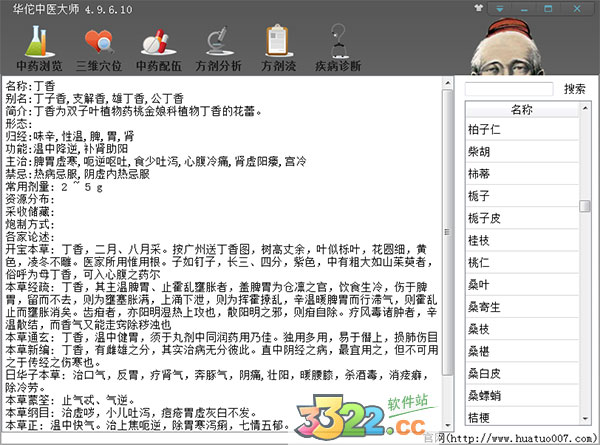The width and height of the screenshot is (600, 445).
Task: Click the herb list scroll down arrow
Action: (585, 419)
